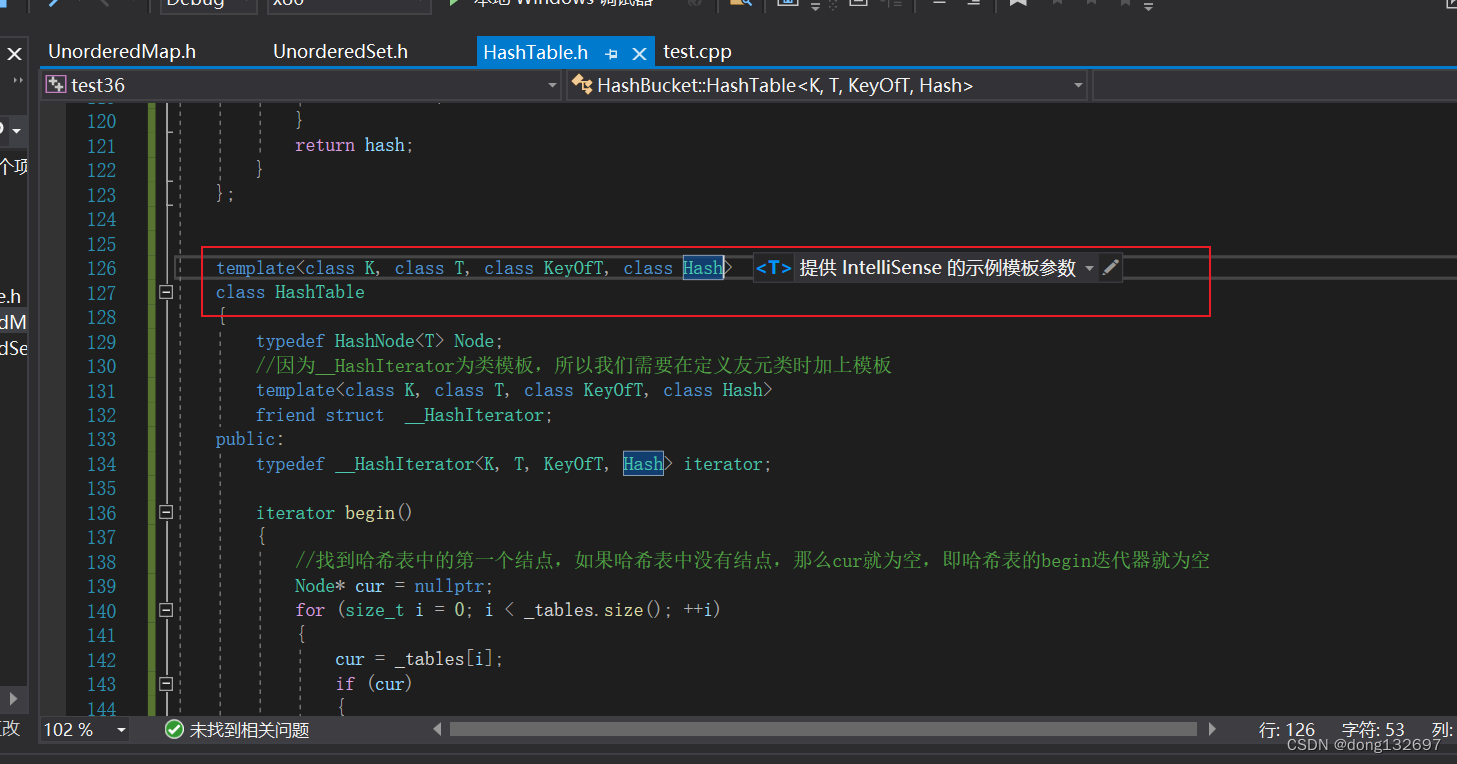The width and height of the screenshot is (1457, 764).
Task: Expand the IntelliSense sample template arguments dropdown
Action: click(1089, 268)
